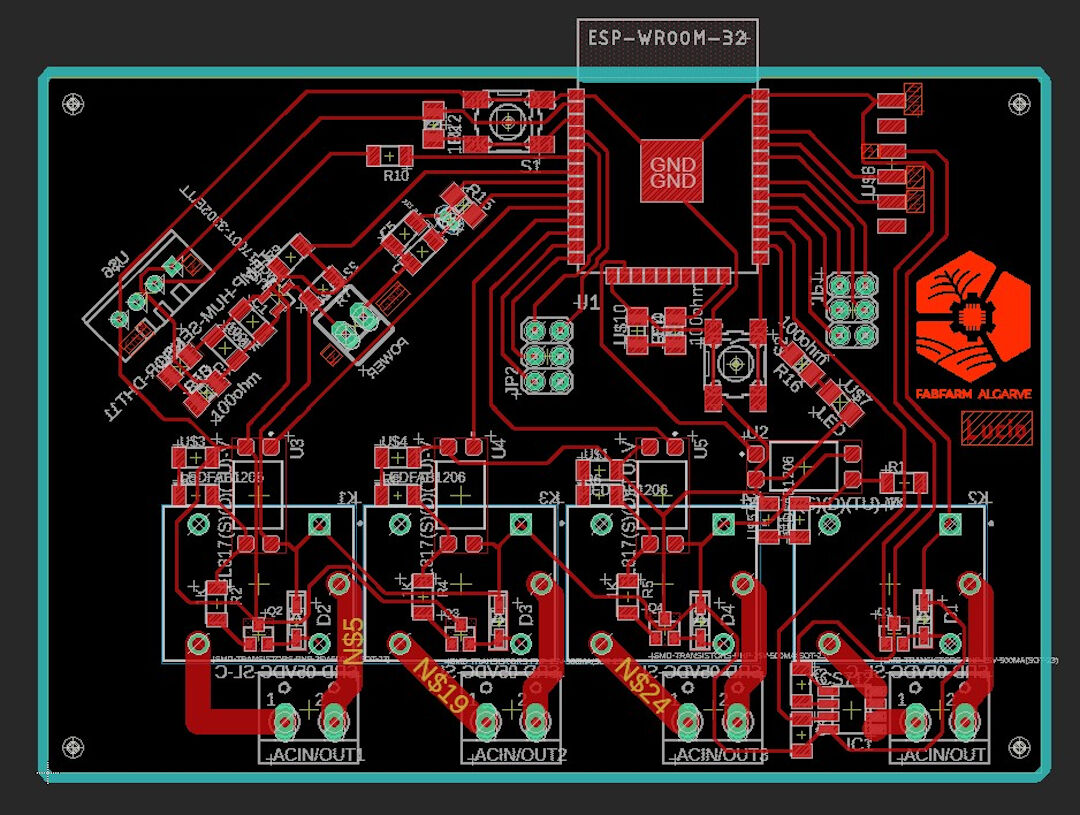Click the U1 reference designator
Image resolution: width=1080 pixels, height=815 pixels.
point(588,302)
